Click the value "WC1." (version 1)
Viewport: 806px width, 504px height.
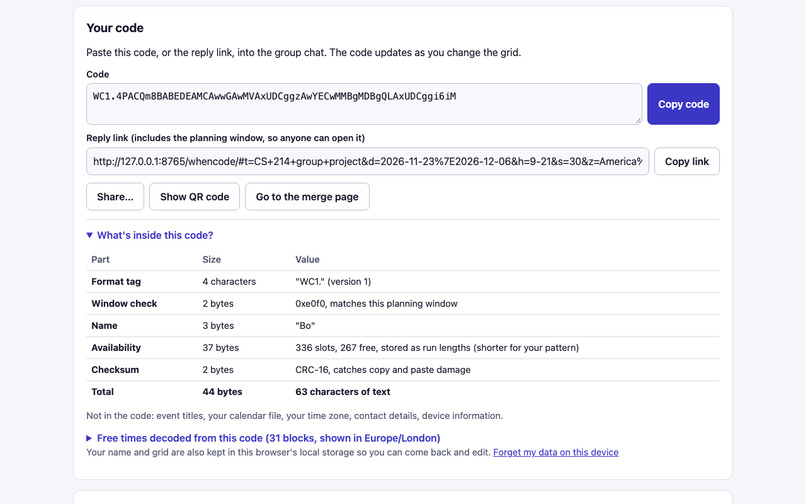333,282
